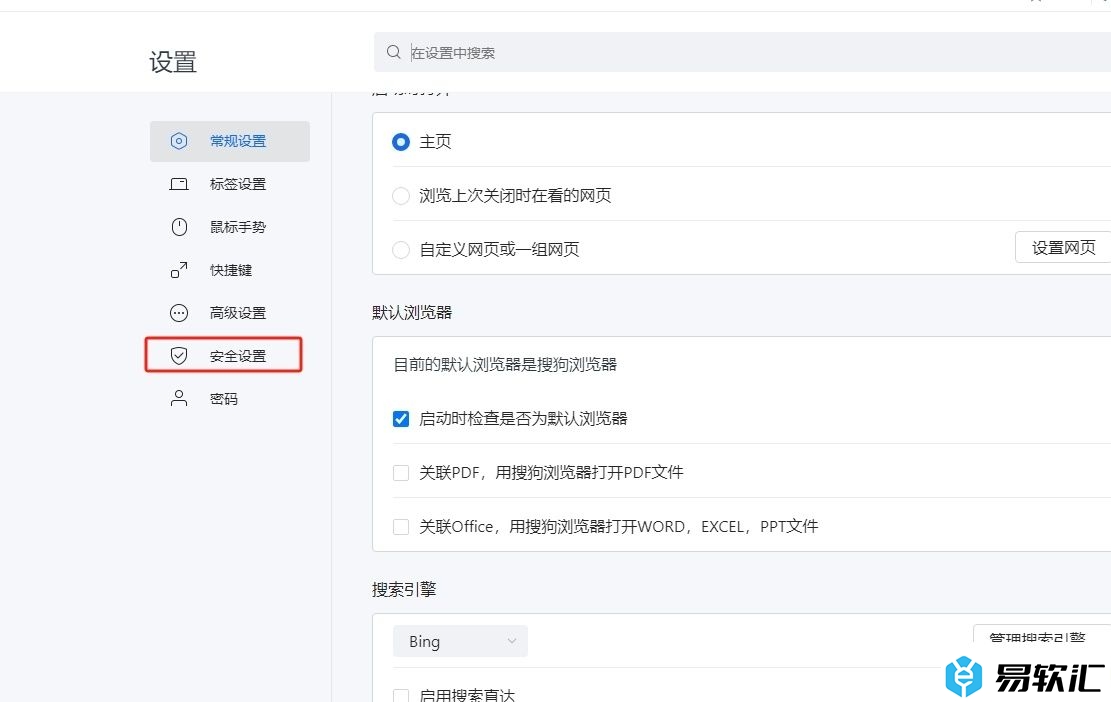Screen dimensions: 1111x702
Task: Select 自定义网页或一组网页 radio option
Action: [x=401, y=249]
